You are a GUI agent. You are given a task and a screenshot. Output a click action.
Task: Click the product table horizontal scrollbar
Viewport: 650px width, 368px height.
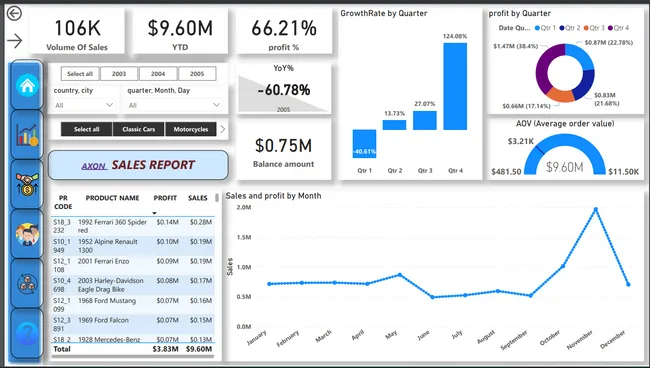(133, 356)
